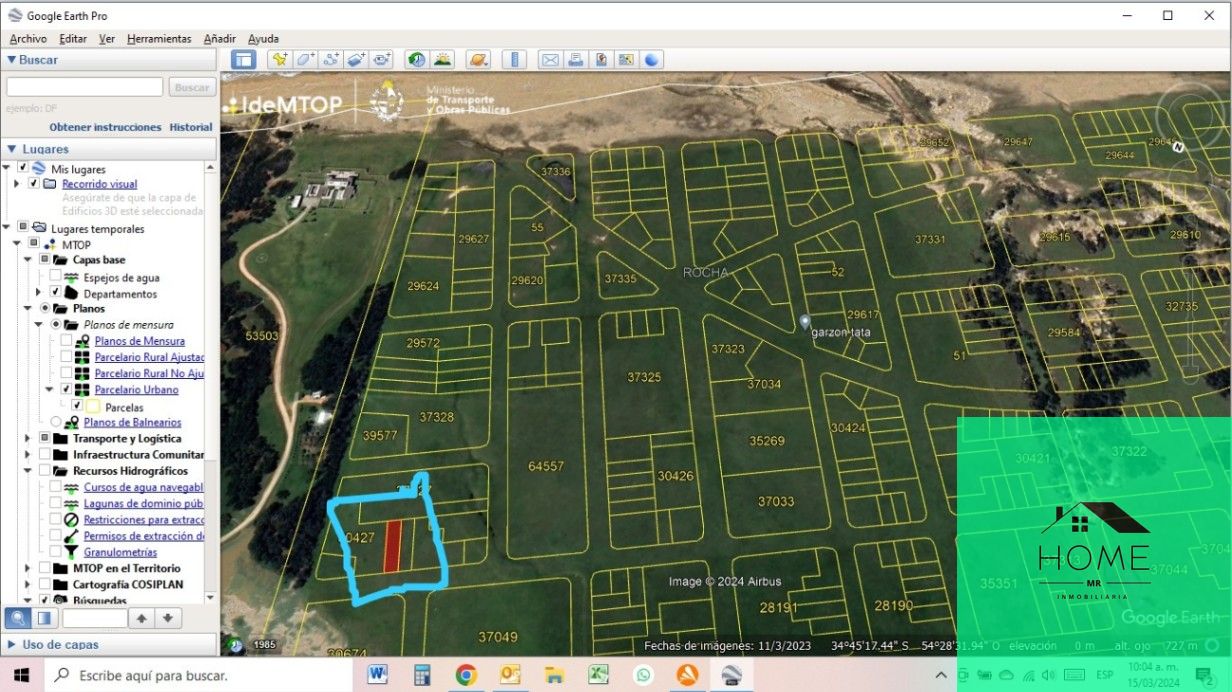This screenshot has height=692, width=1232.
Task: Show historical imagery clock tool
Action: tap(416, 59)
